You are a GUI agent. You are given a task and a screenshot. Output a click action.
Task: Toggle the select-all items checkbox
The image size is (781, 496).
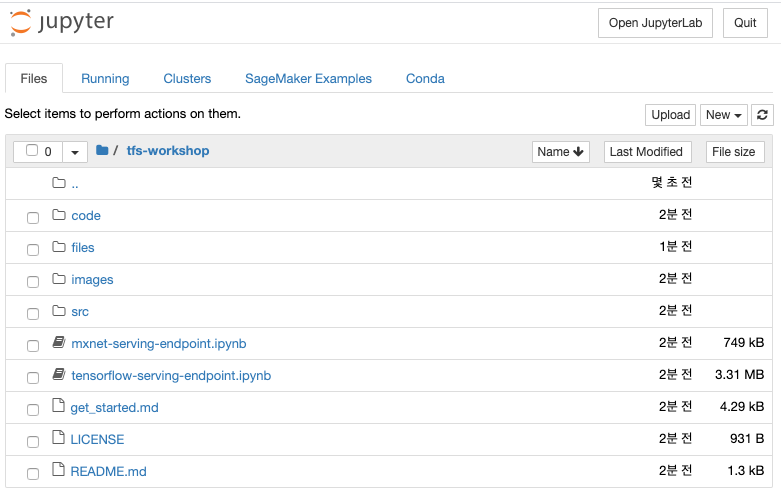click(x=32, y=150)
